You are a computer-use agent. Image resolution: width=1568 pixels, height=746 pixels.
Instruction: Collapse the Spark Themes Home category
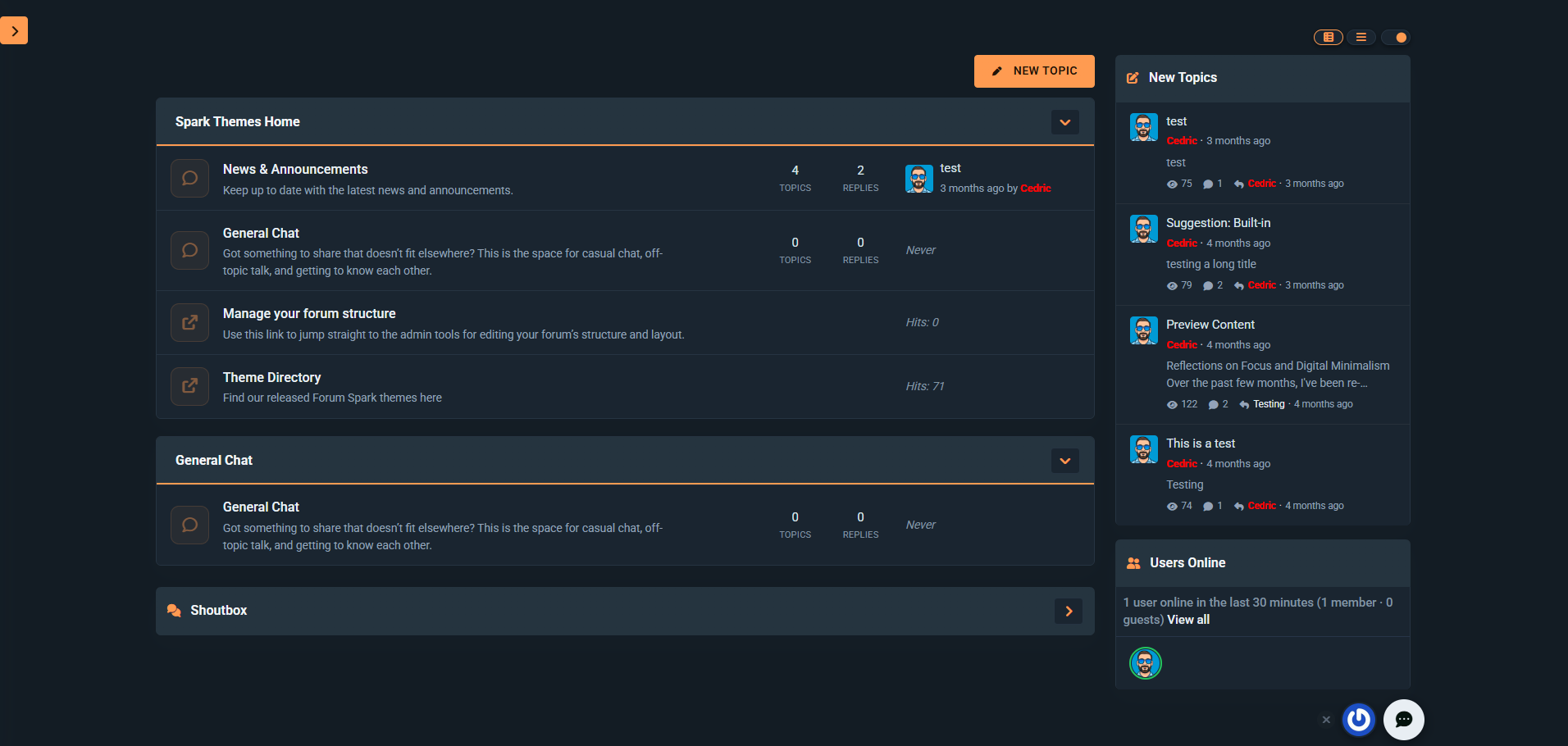click(x=1064, y=122)
